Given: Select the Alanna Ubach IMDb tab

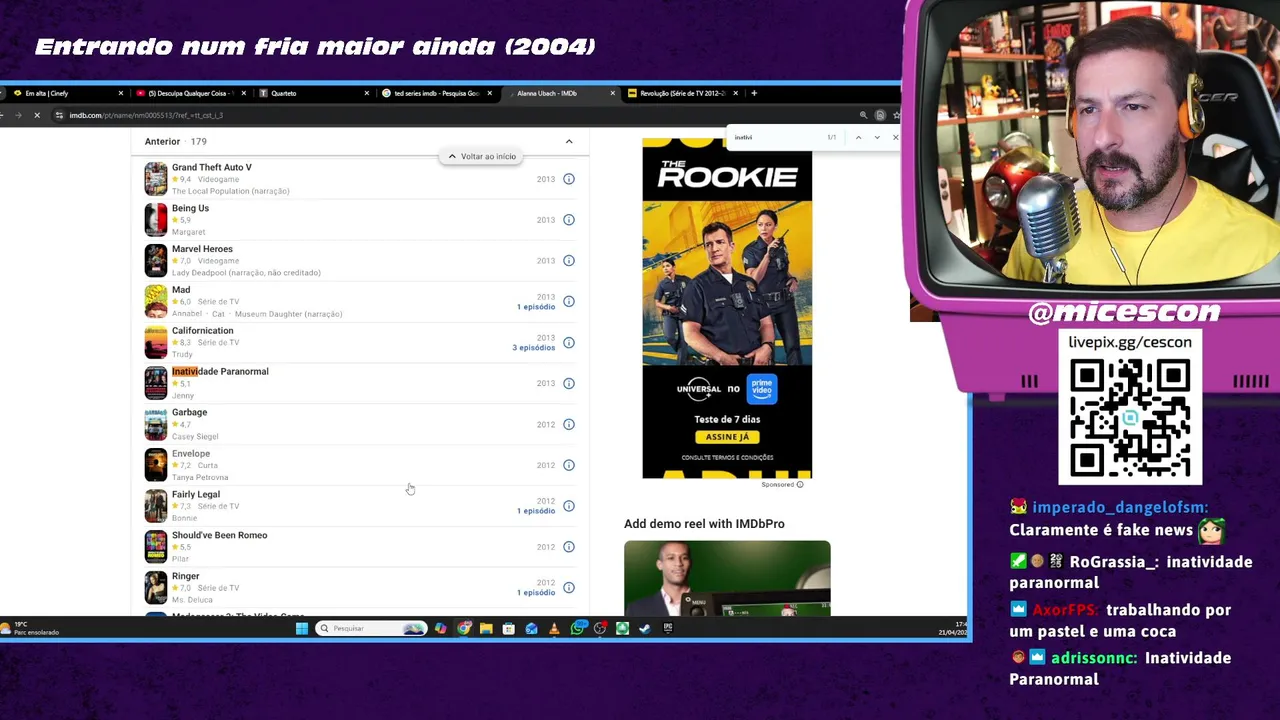Looking at the screenshot, I should click(x=560, y=93).
